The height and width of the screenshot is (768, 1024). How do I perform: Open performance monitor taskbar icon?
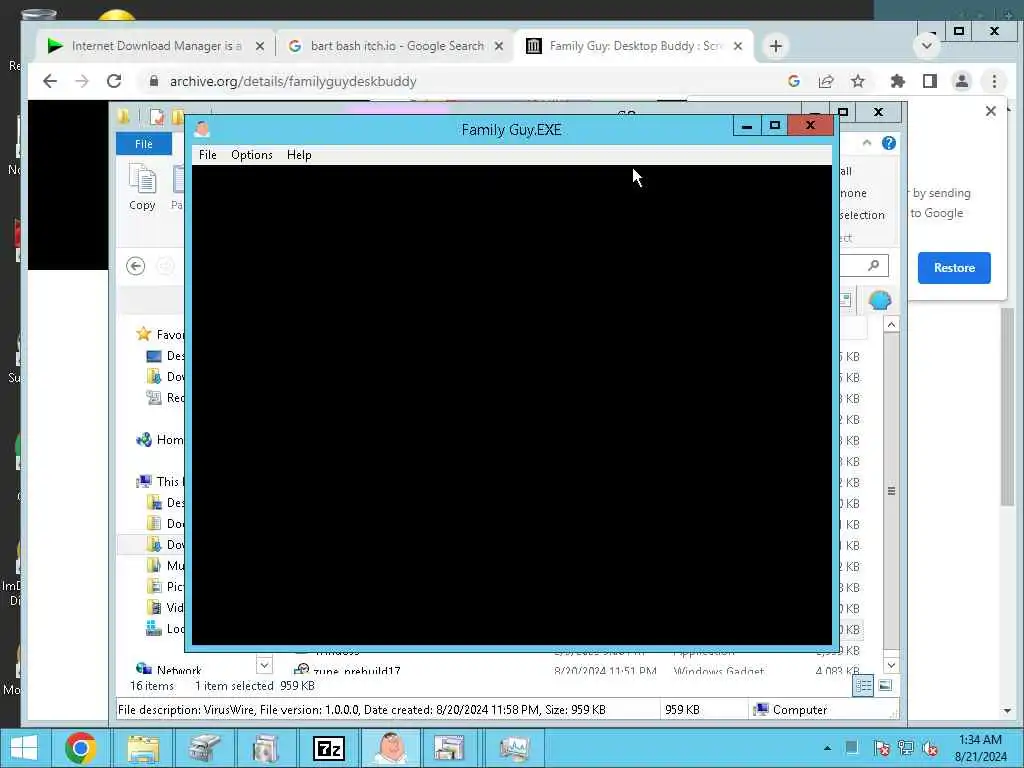(515, 748)
